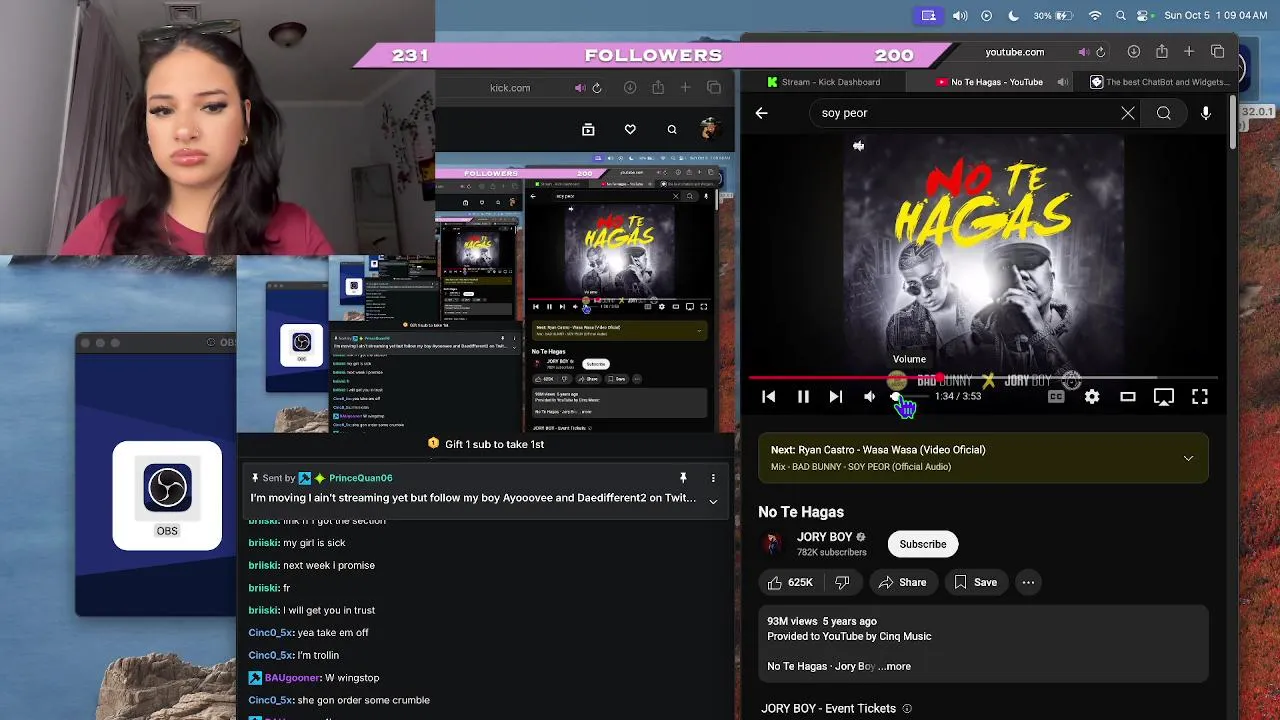Switch to theater mode

pyautogui.click(x=1128, y=397)
